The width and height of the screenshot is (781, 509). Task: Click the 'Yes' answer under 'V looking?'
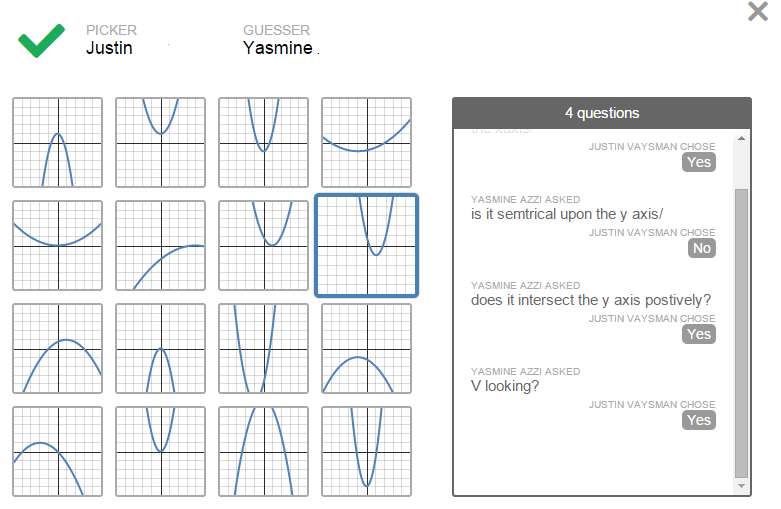[x=699, y=420]
